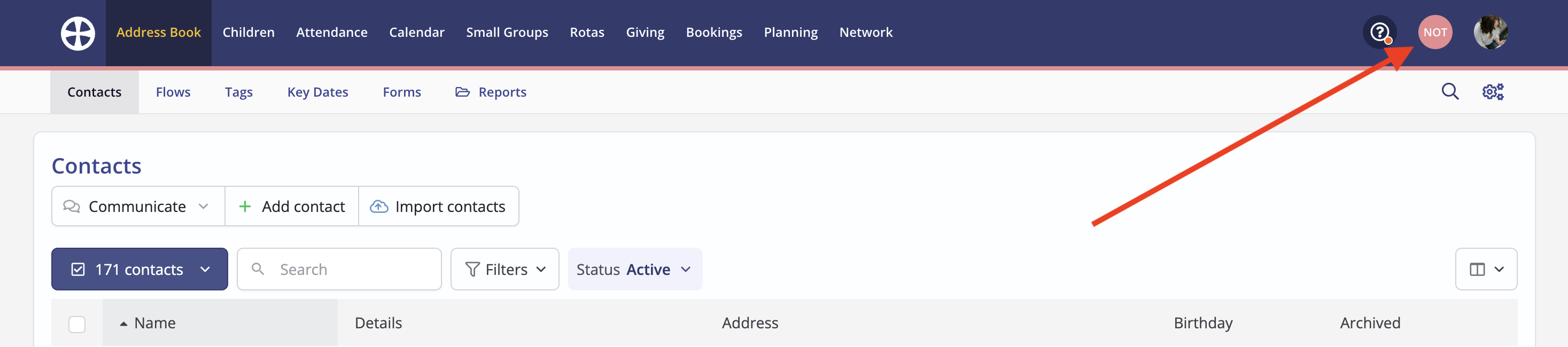Click into the contacts Search field
Screen dimensions: 1568x347
tap(339, 269)
